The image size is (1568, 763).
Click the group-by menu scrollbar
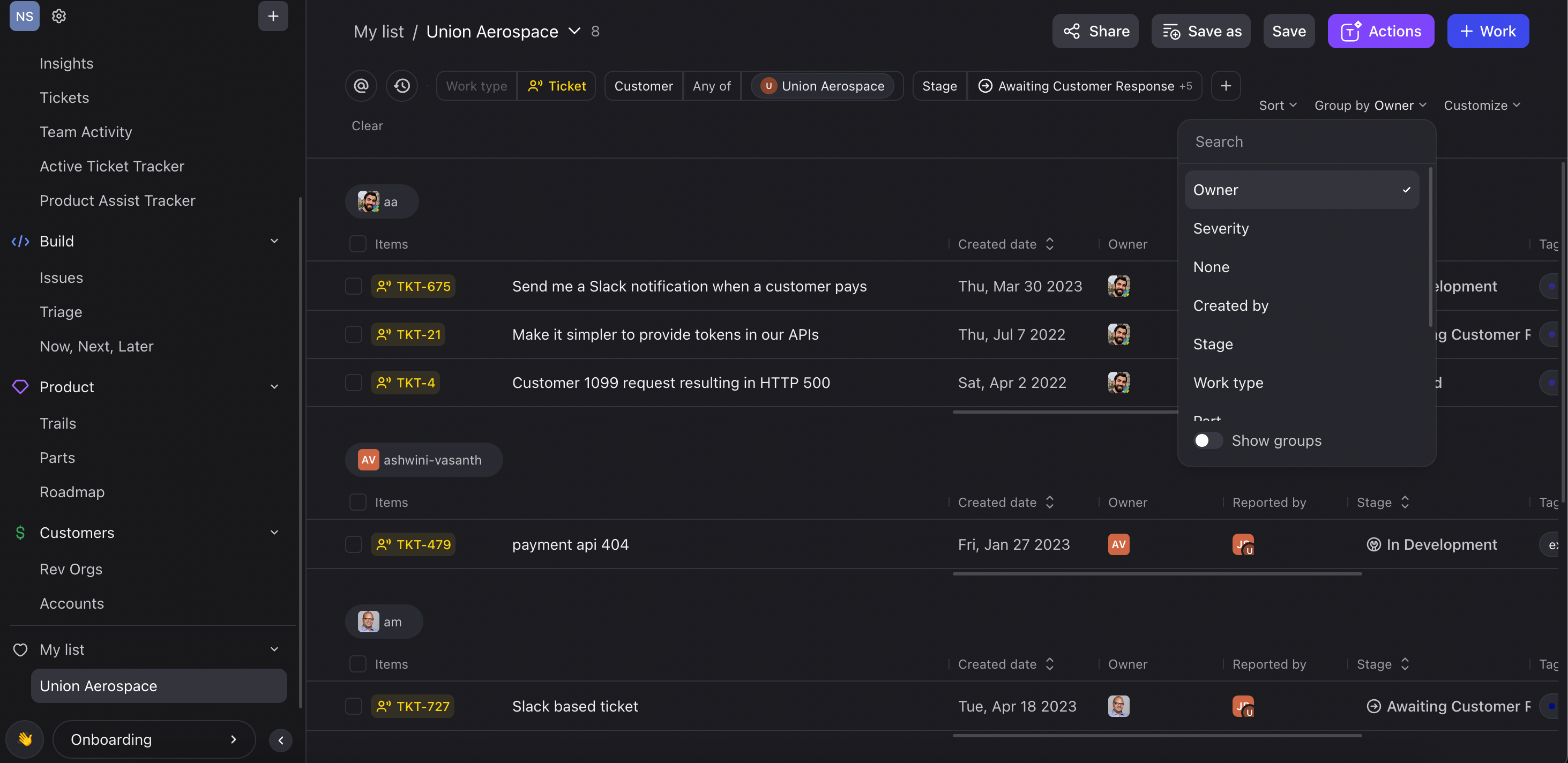[1430, 246]
